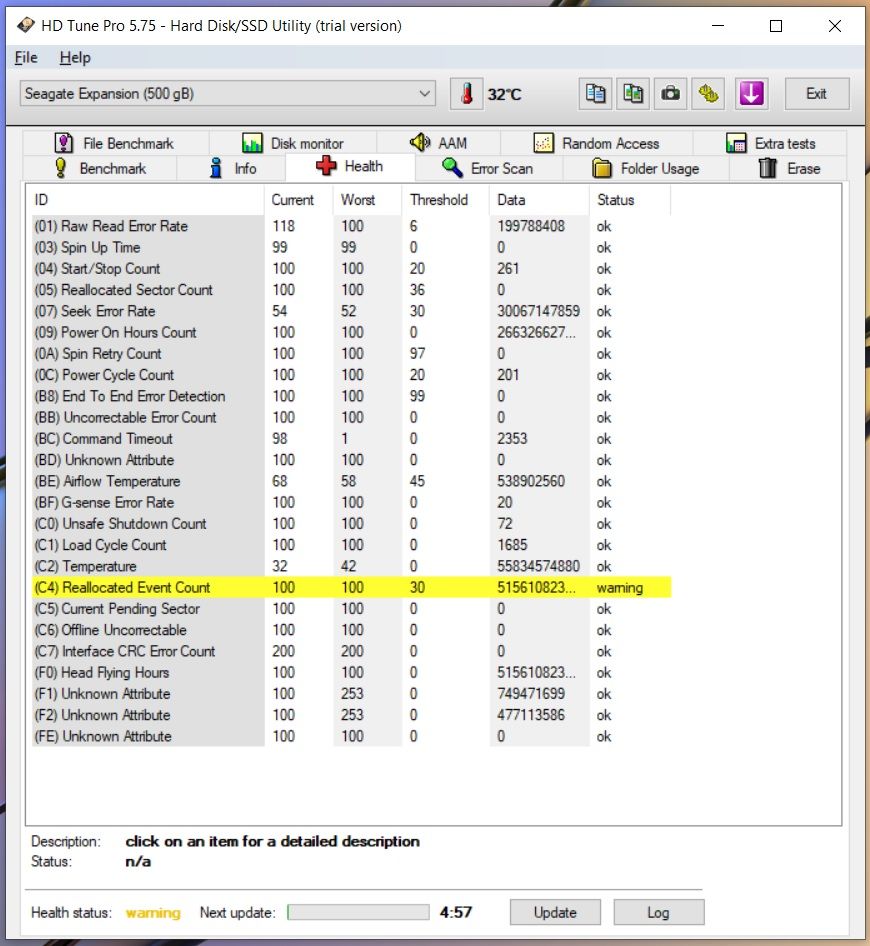Switch to the Erase tab
870x946 pixels.
[x=789, y=168]
